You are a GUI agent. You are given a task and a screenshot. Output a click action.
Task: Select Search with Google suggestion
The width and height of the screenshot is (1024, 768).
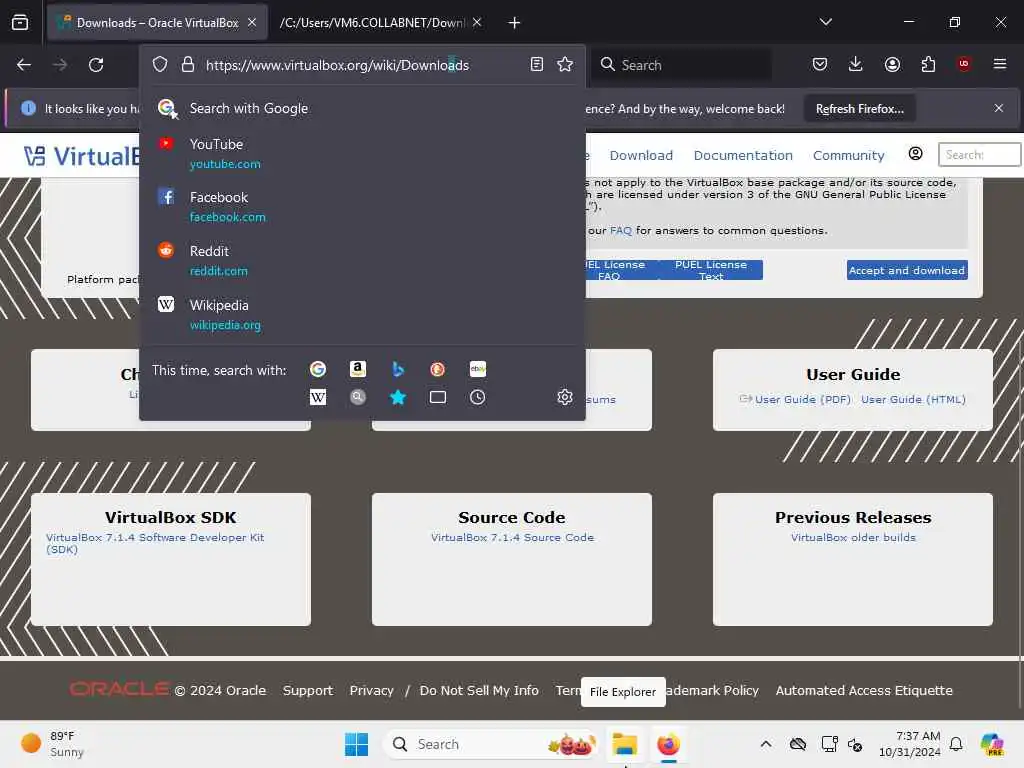click(x=362, y=108)
